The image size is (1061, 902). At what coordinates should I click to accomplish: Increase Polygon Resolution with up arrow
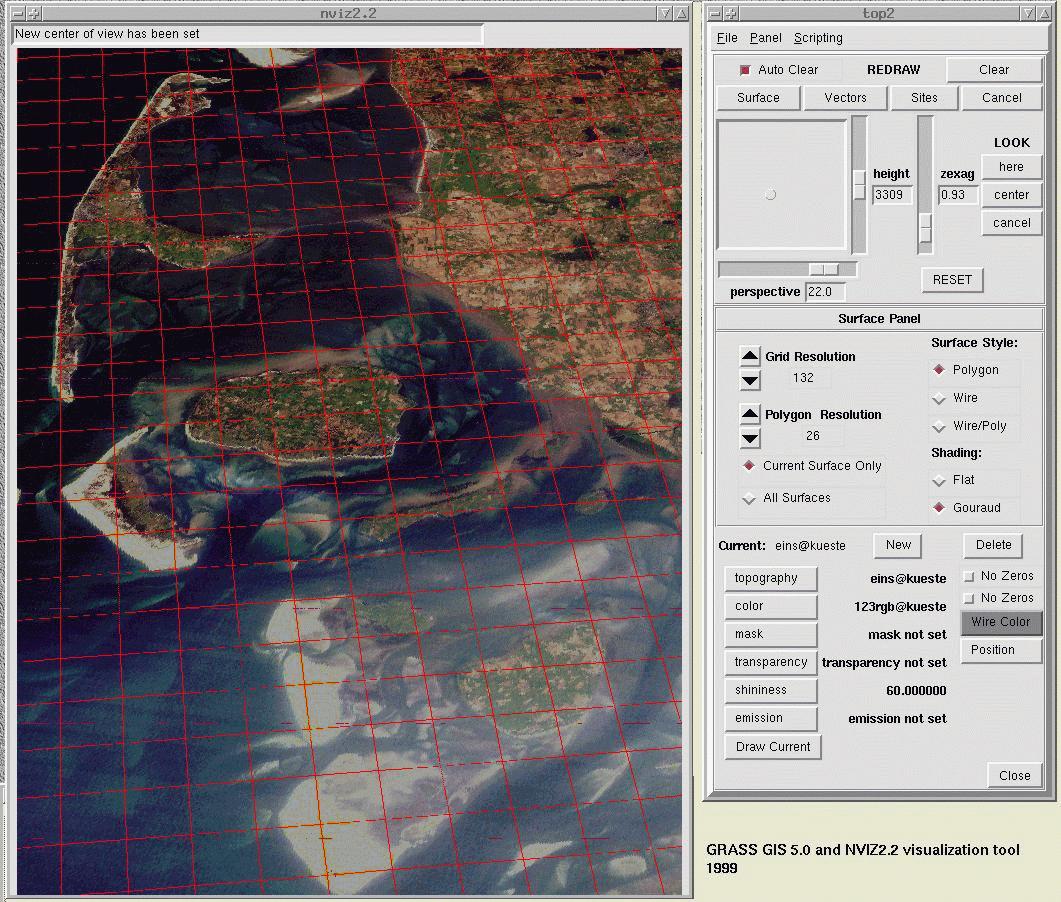coord(750,414)
